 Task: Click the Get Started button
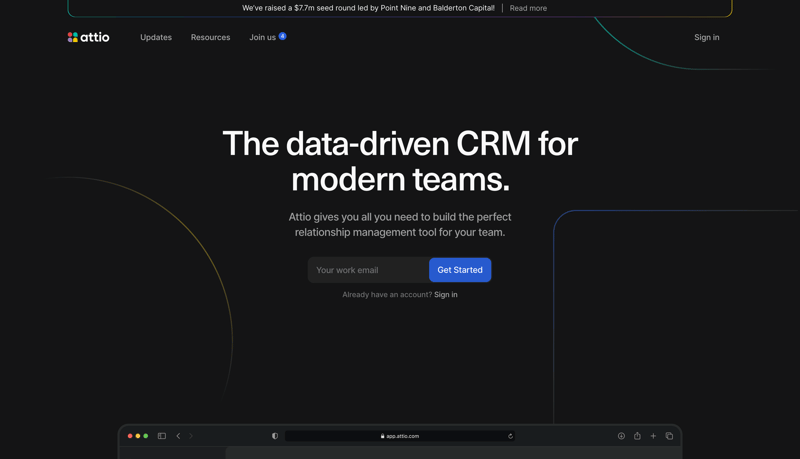click(460, 270)
